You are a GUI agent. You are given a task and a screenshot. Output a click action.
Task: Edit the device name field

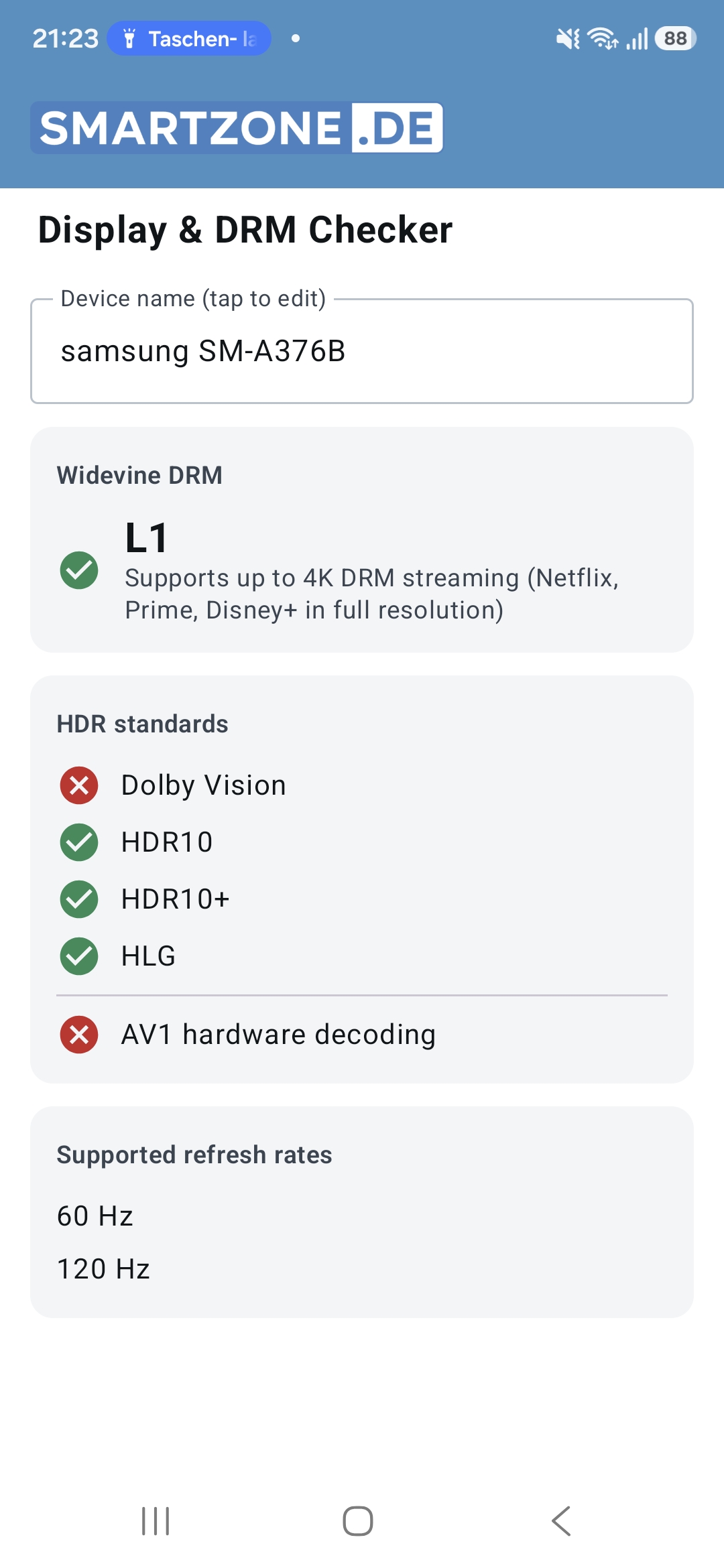pyautogui.click(x=362, y=351)
